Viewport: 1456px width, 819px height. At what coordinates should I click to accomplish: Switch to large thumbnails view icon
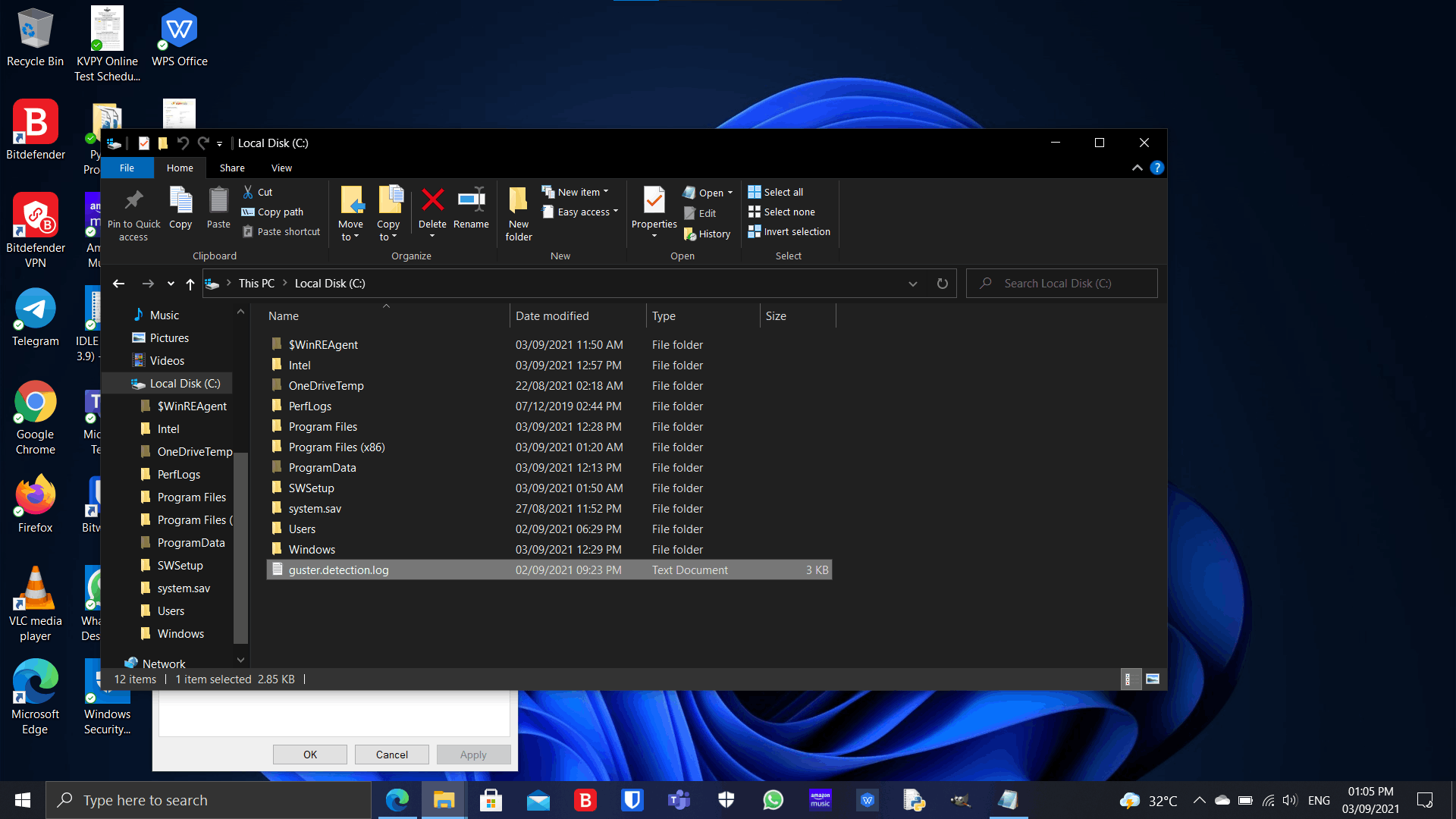1153,679
